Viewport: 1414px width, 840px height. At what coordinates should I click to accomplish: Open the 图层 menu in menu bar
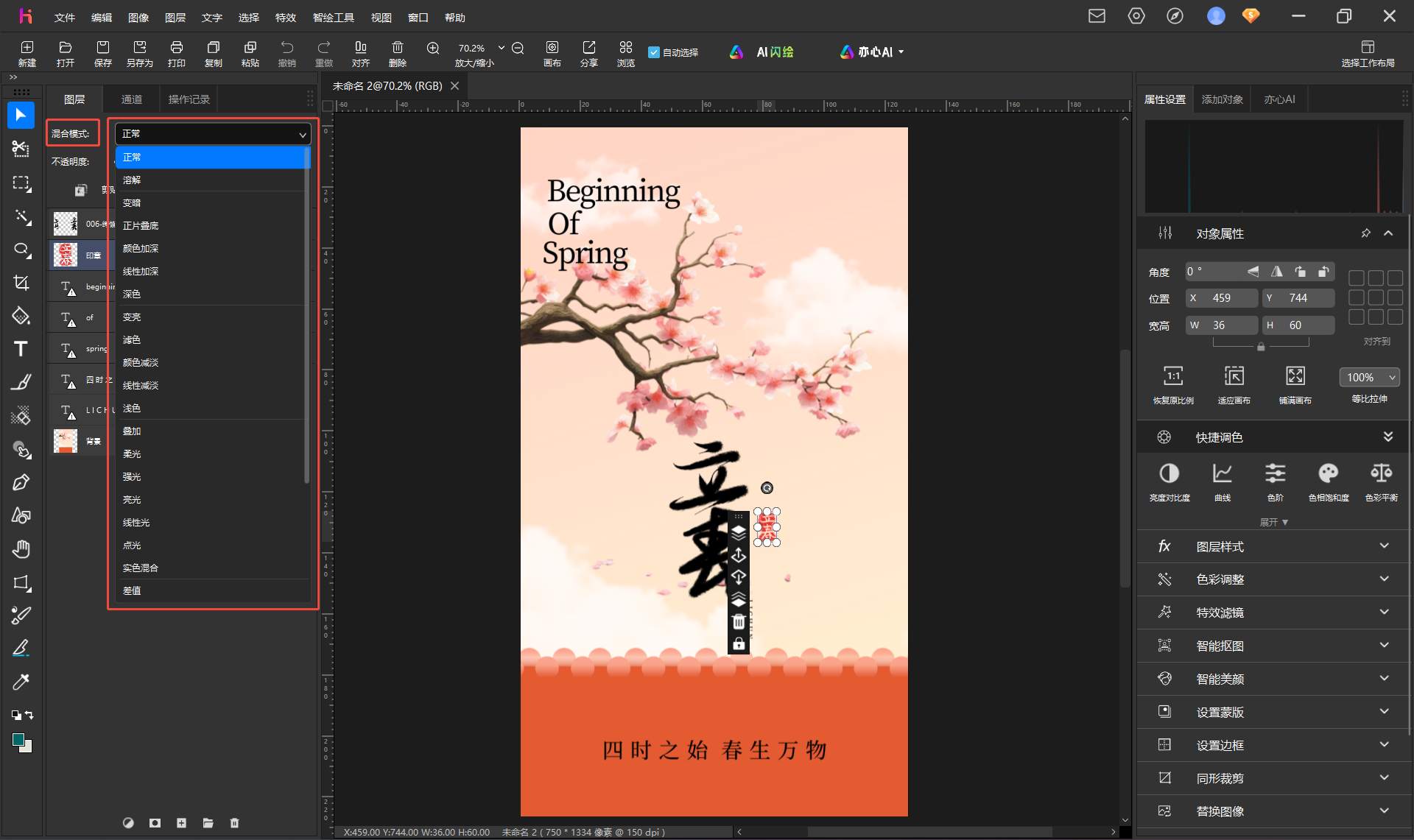[x=175, y=18]
